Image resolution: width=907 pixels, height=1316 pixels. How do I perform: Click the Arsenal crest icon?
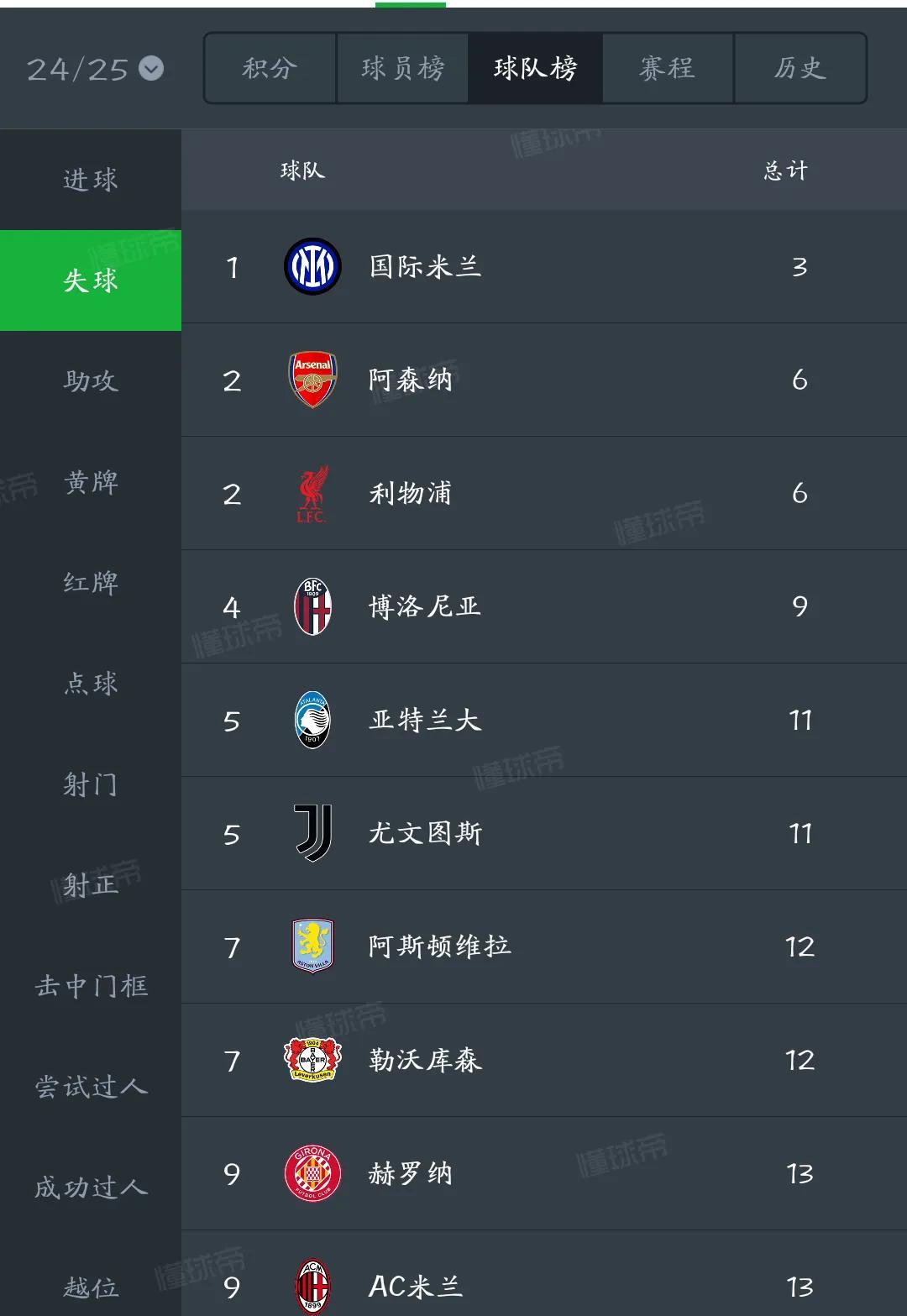[312, 380]
